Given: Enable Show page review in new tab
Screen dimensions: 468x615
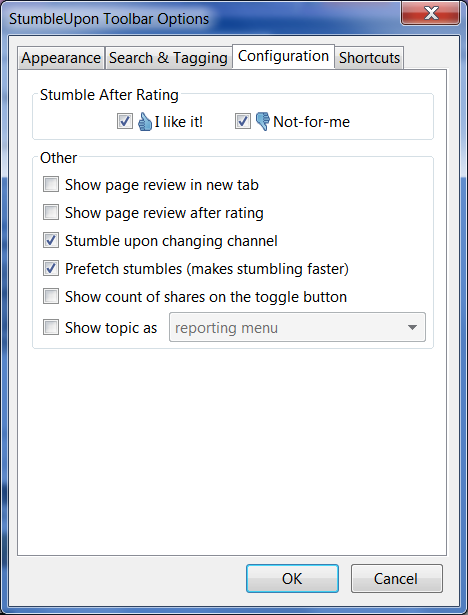Looking at the screenshot, I should point(51,184).
